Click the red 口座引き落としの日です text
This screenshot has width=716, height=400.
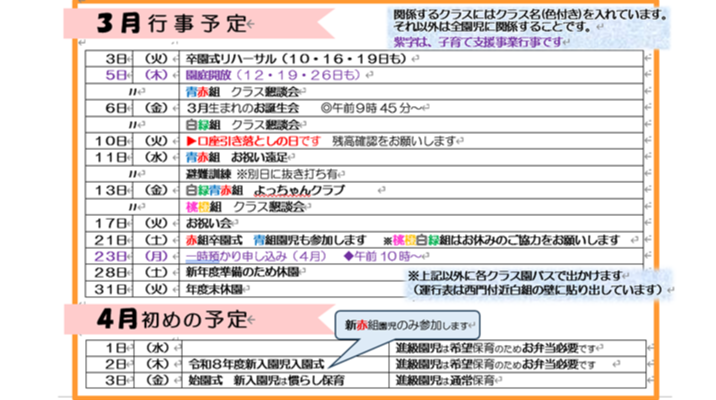[257, 142]
